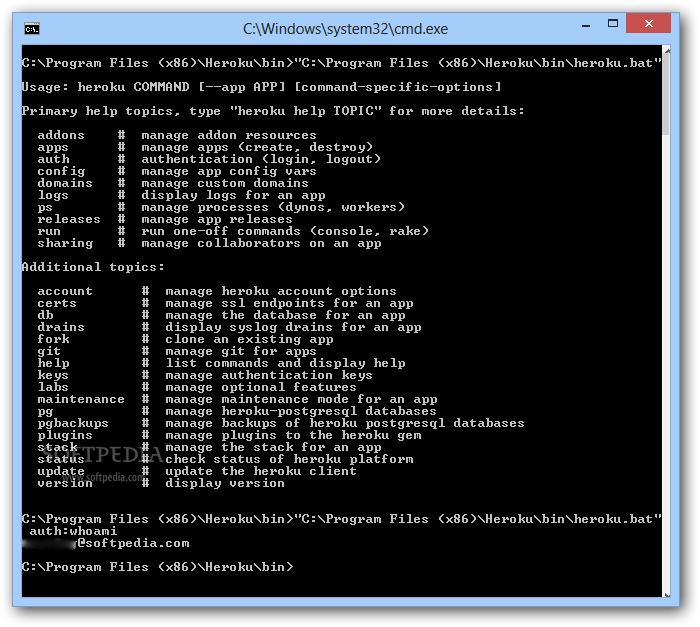Click the 'keys' topic text

click(53, 376)
